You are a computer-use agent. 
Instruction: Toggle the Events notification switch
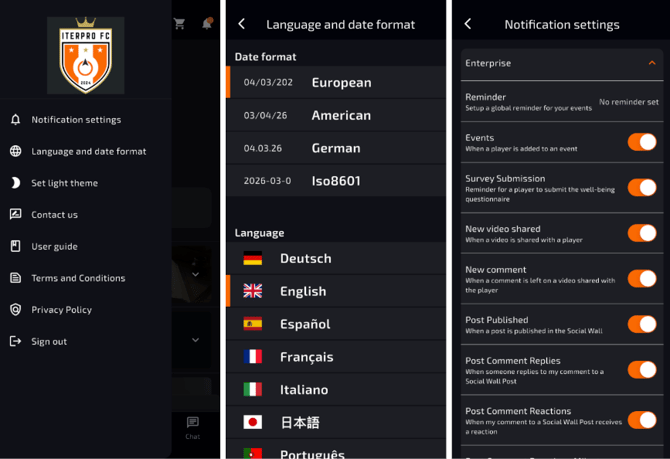pyautogui.click(x=642, y=142)
